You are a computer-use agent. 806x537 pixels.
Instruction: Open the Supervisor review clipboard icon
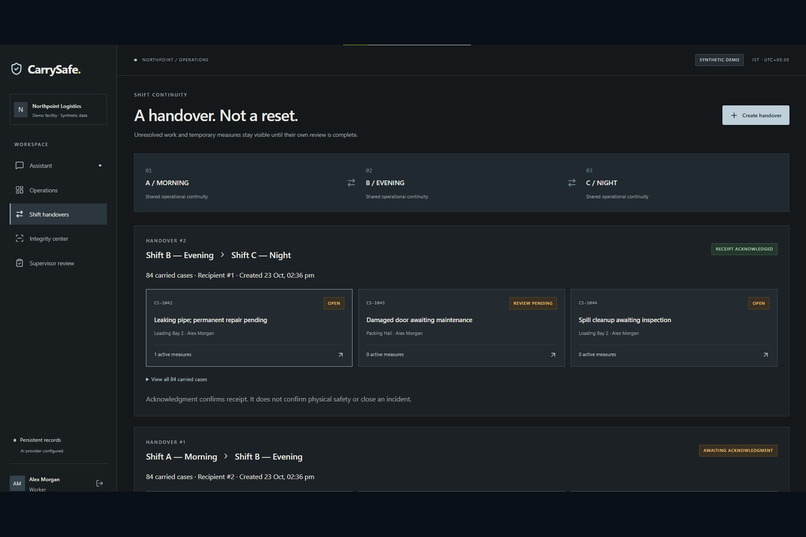20,263
